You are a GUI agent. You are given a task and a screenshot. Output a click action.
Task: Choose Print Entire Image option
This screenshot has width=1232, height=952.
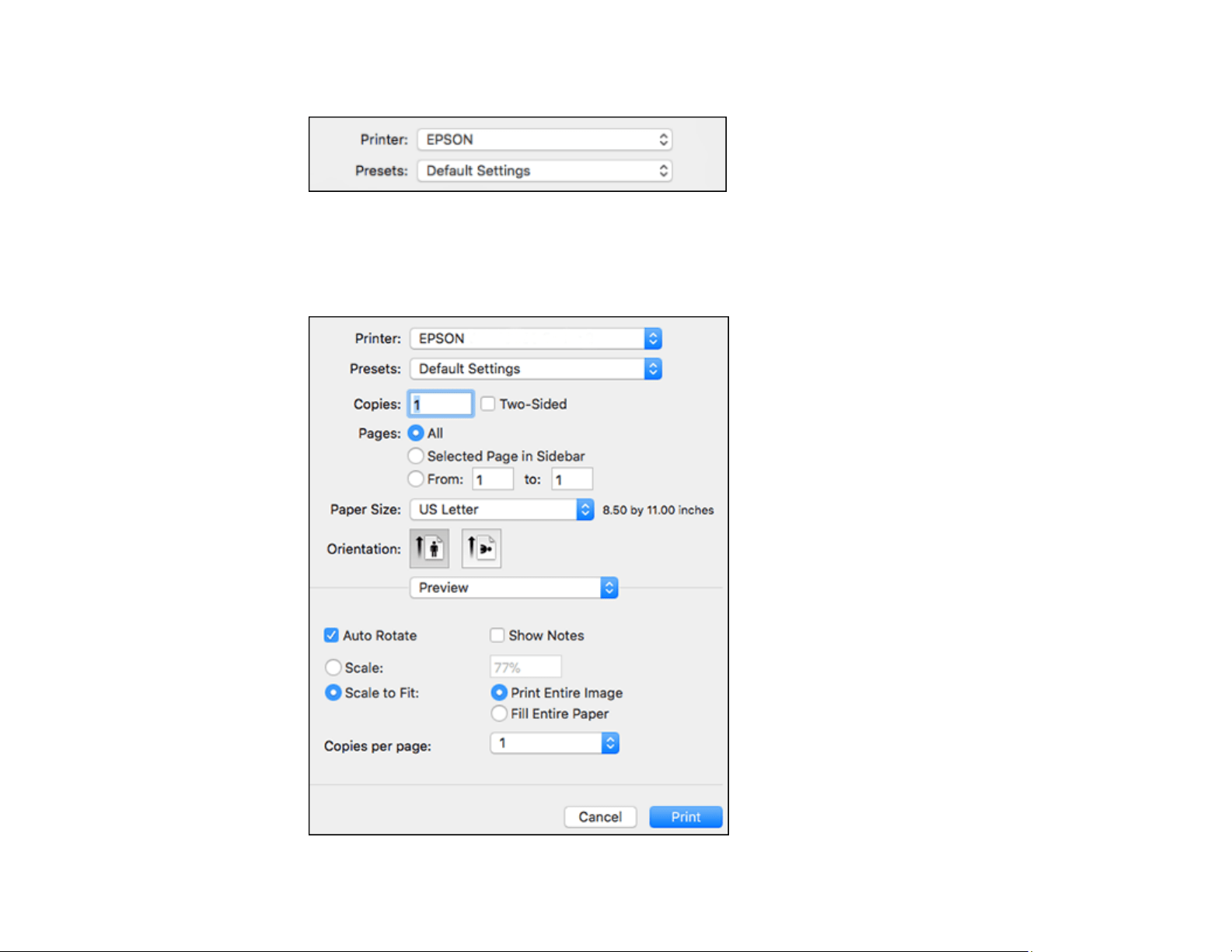[499, 692]
